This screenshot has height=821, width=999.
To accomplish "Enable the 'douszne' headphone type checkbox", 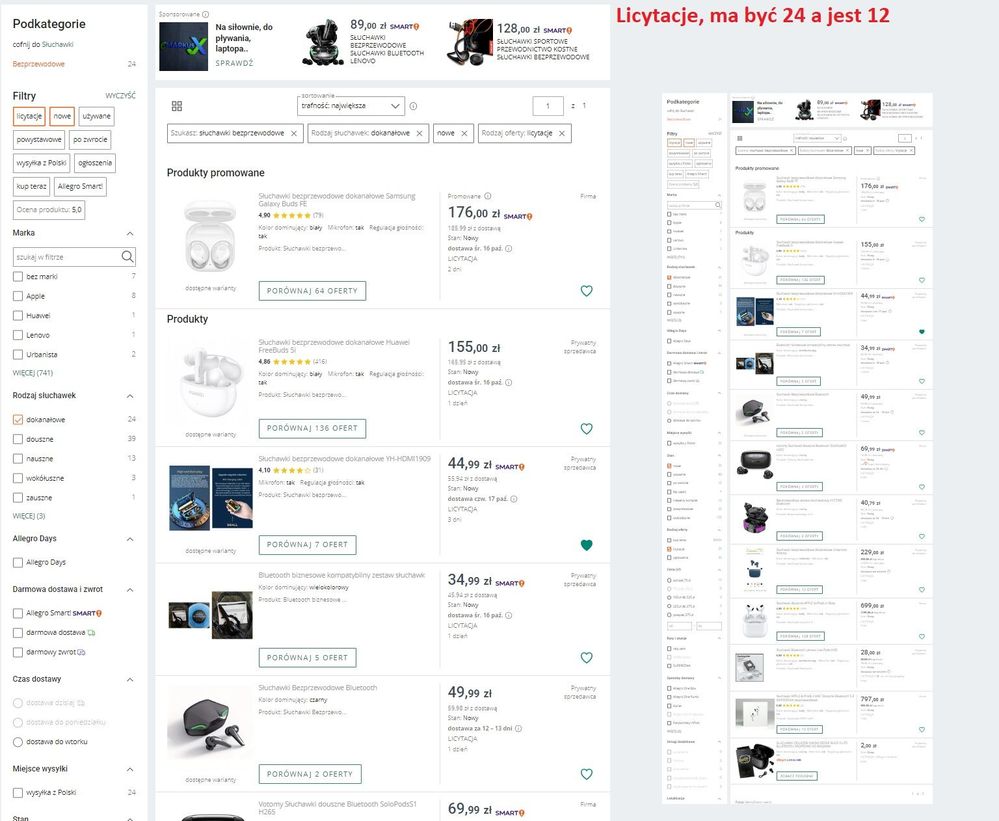I will 18,439.
